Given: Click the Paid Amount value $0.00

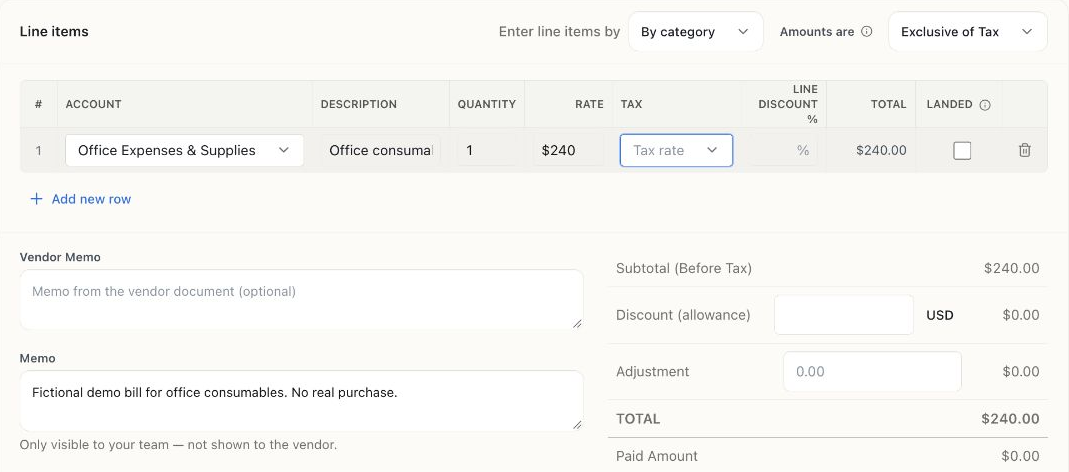Looking at the screenshot, I should [1021, 456].
